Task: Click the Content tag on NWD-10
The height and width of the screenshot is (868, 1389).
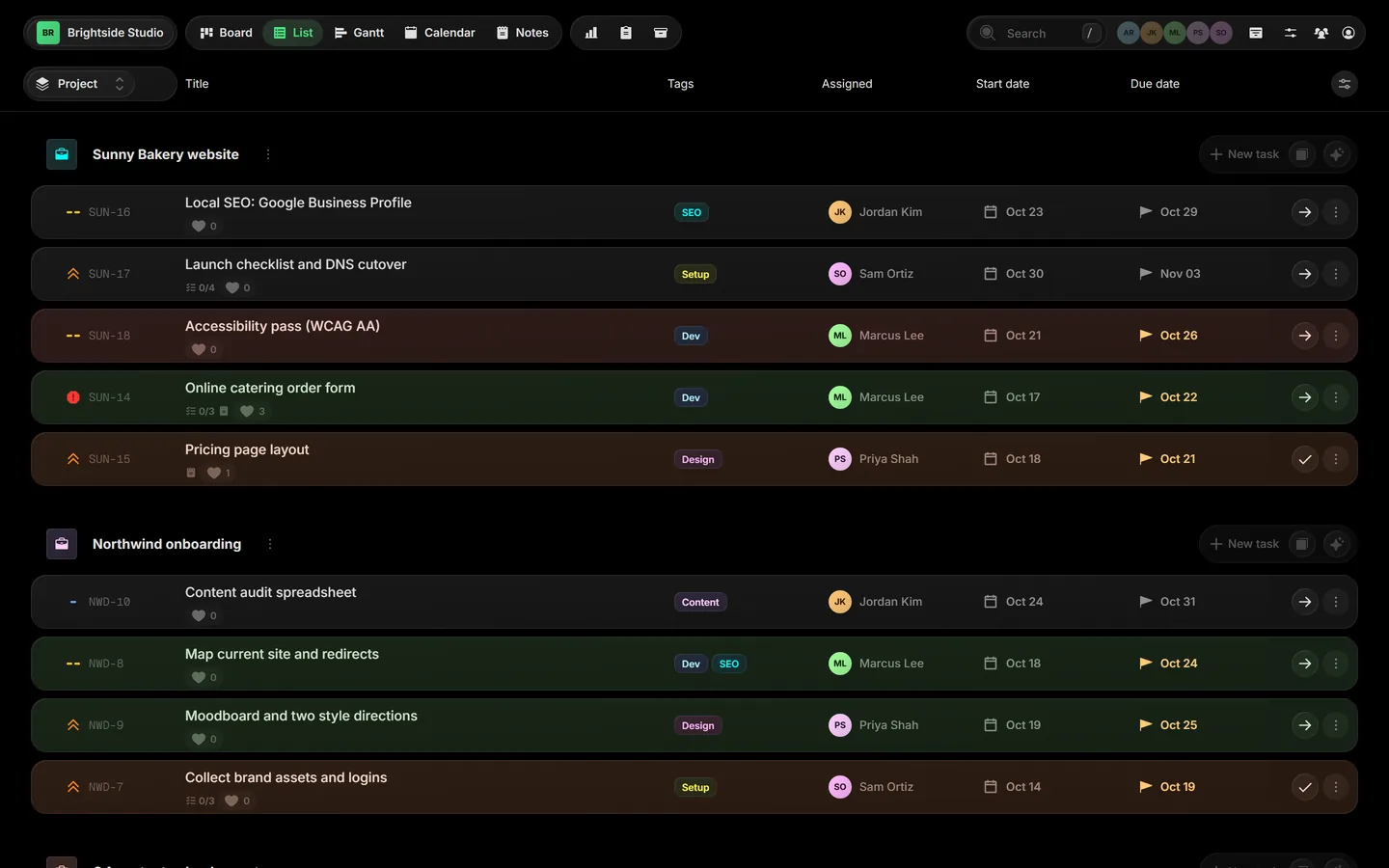Action: click(x=700, y=602)
